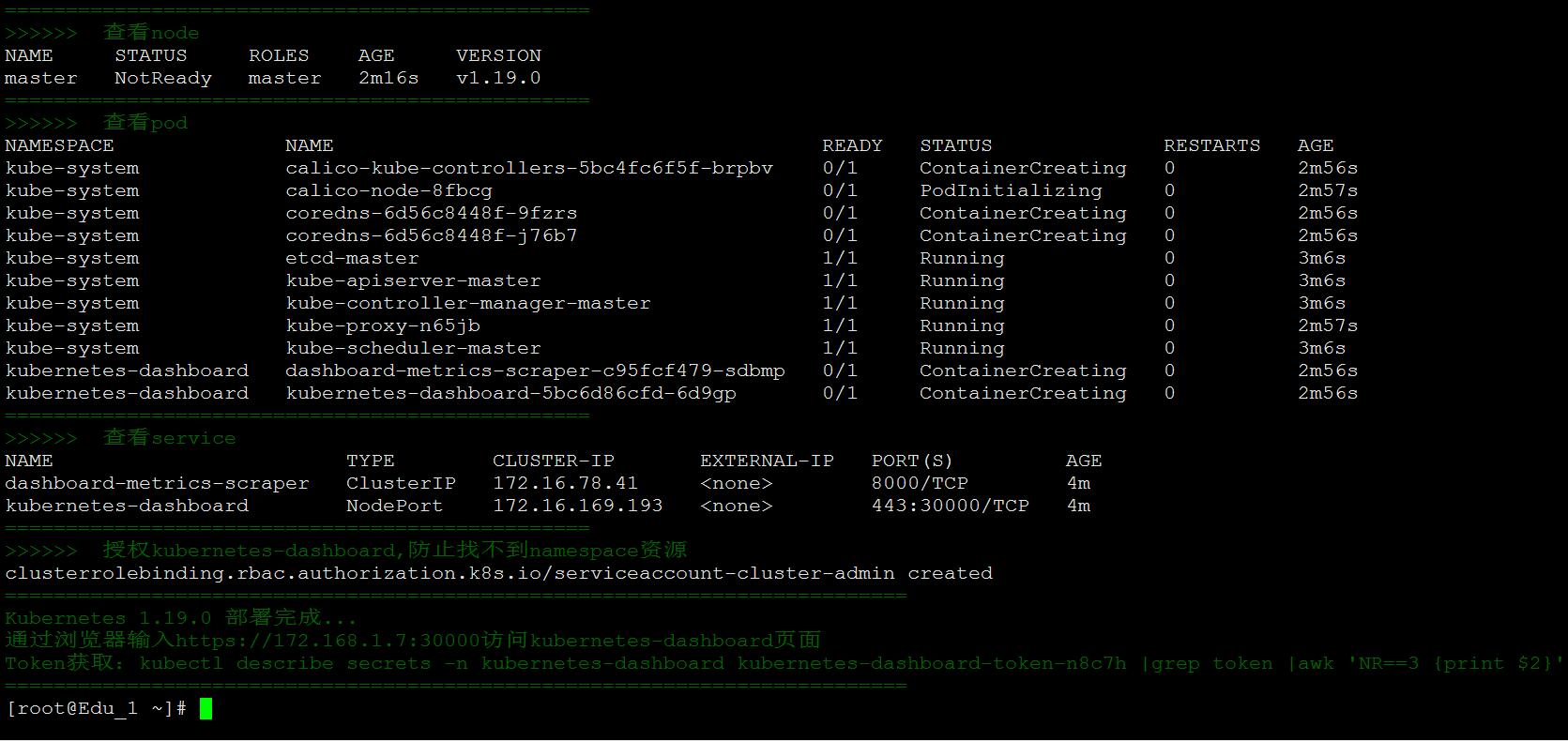The image size is (1568, 741).
Task: Click the NodePort service type
Action: point(394,506)
